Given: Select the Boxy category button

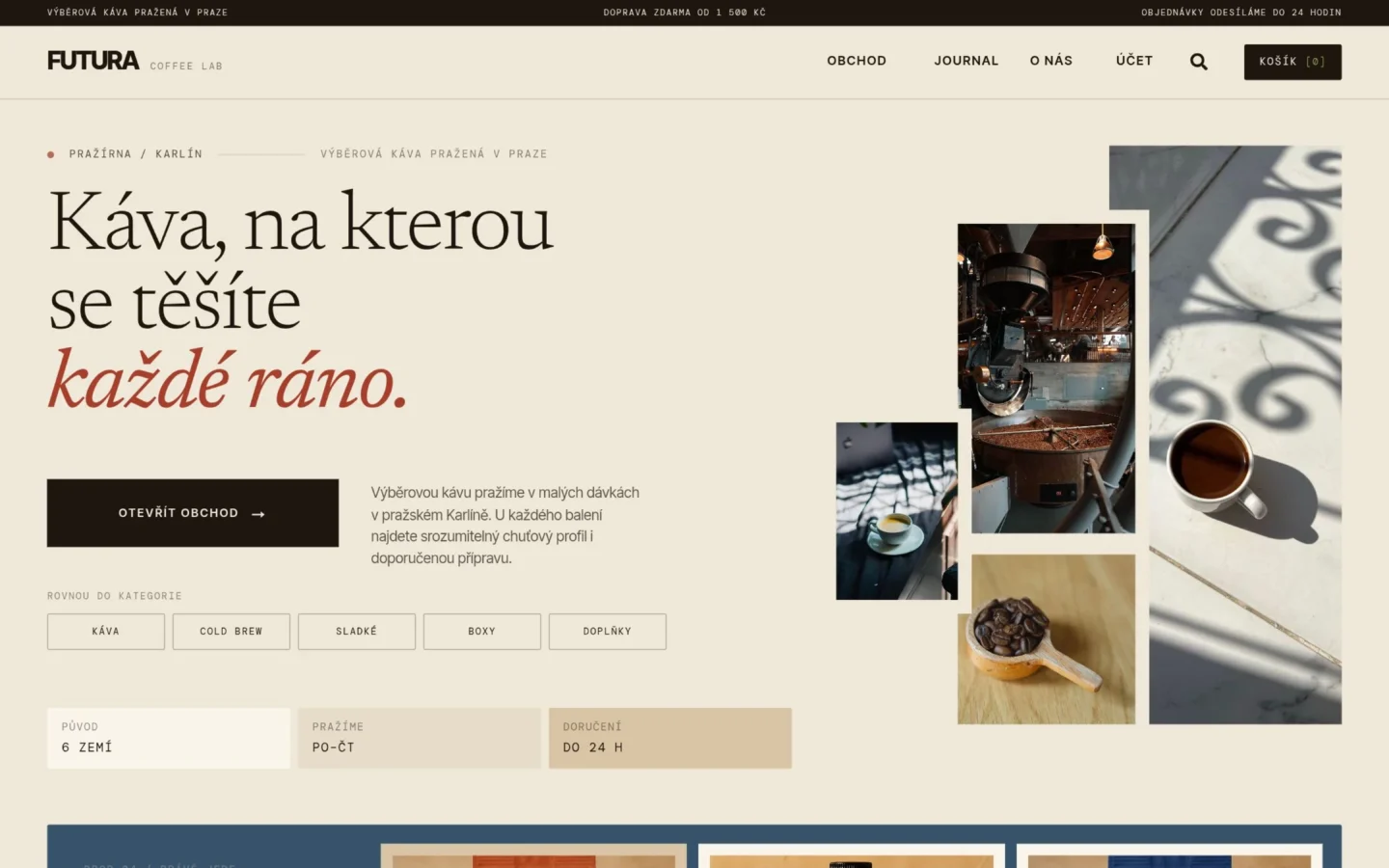Looking at the screenshot, I should (x=482, y=632).
